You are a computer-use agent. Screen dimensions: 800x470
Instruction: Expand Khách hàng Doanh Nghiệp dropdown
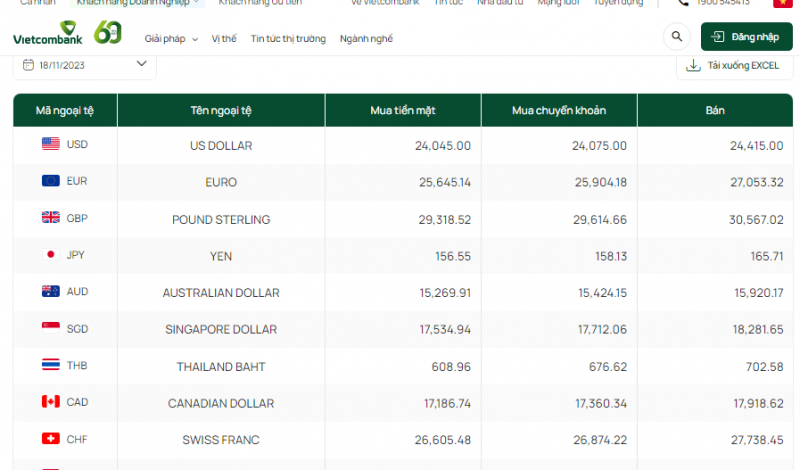140,2
